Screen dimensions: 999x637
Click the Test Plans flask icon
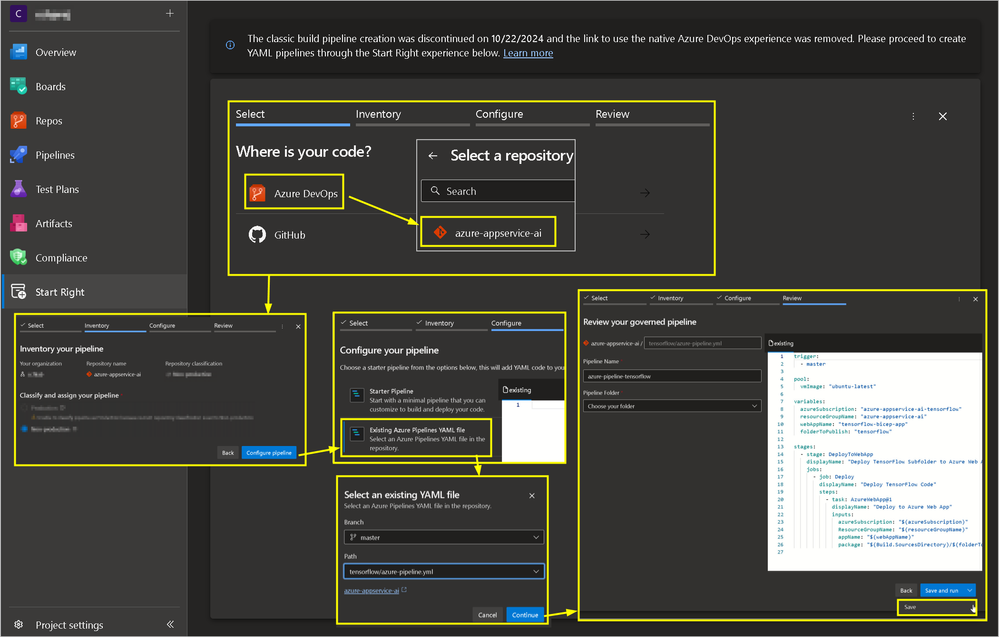(x=18, y=189)
